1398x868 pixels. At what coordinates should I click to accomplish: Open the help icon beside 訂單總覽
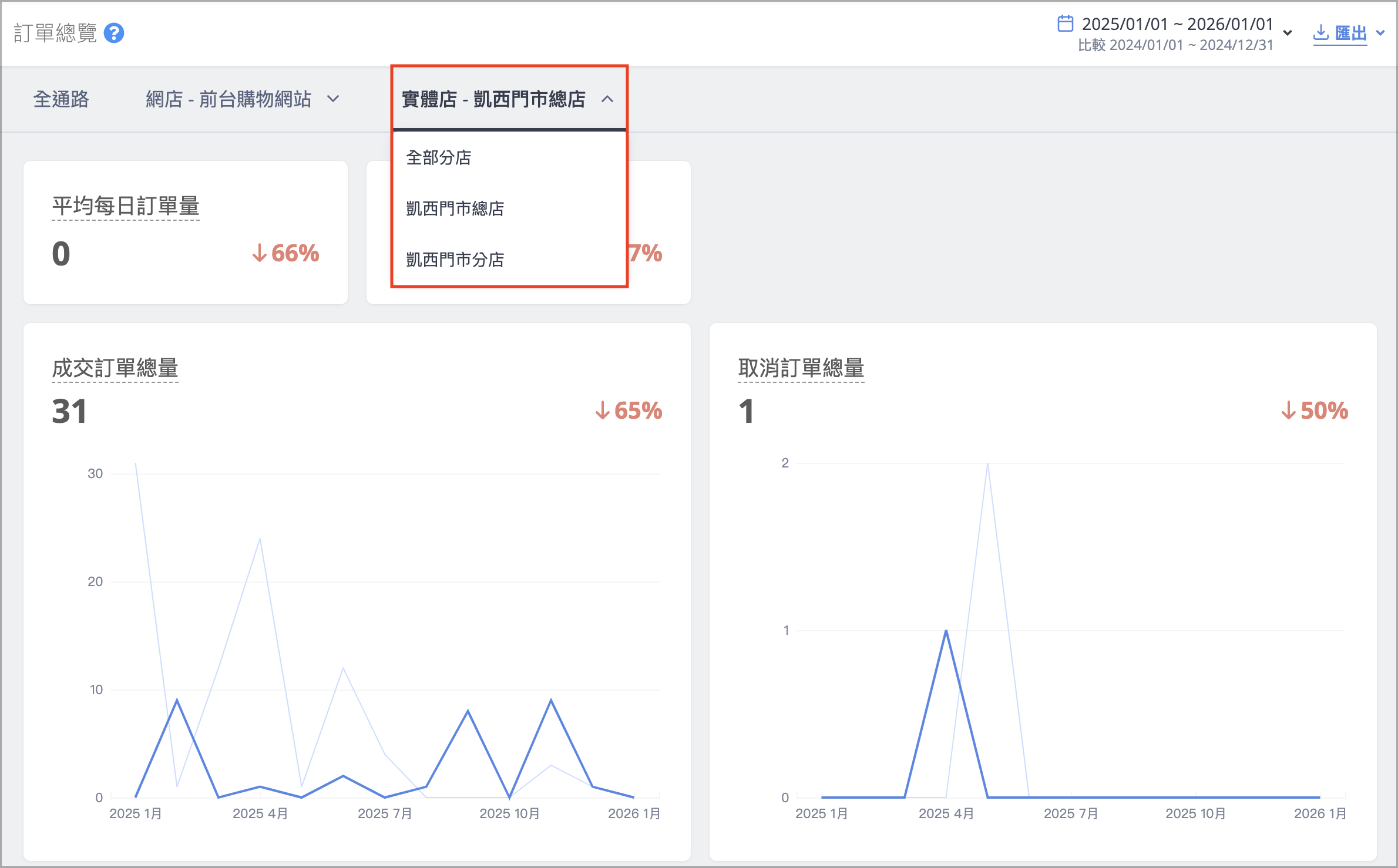(114, 33)
